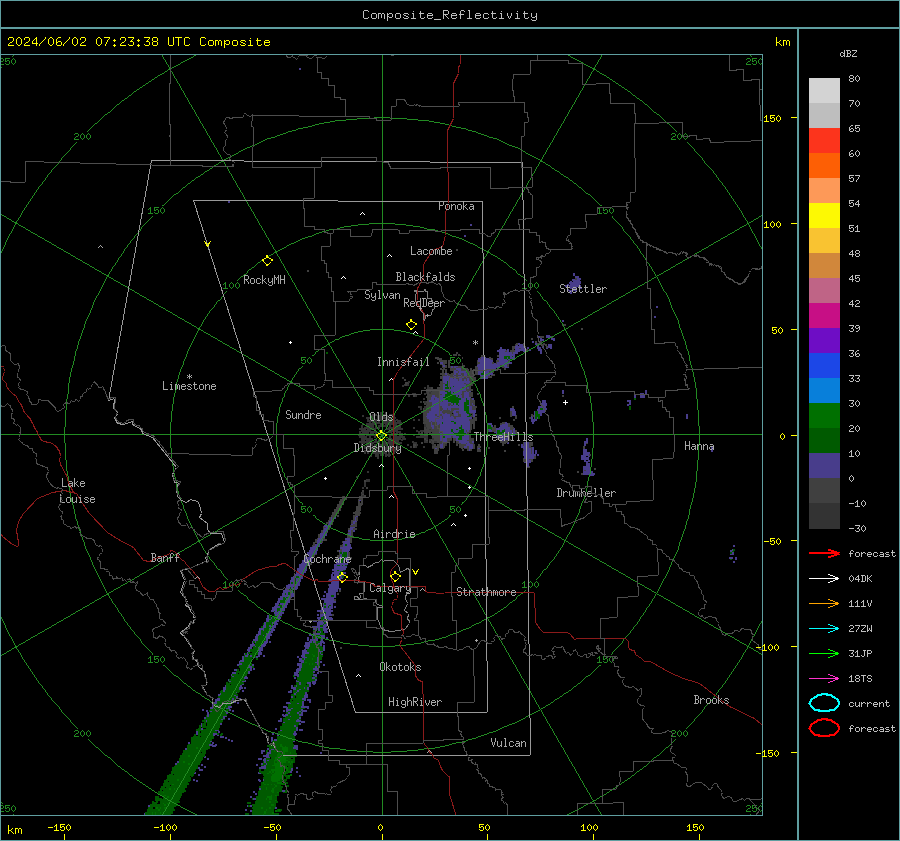Click the Lacombe label
900x841 pixels.
pos(431,251)
